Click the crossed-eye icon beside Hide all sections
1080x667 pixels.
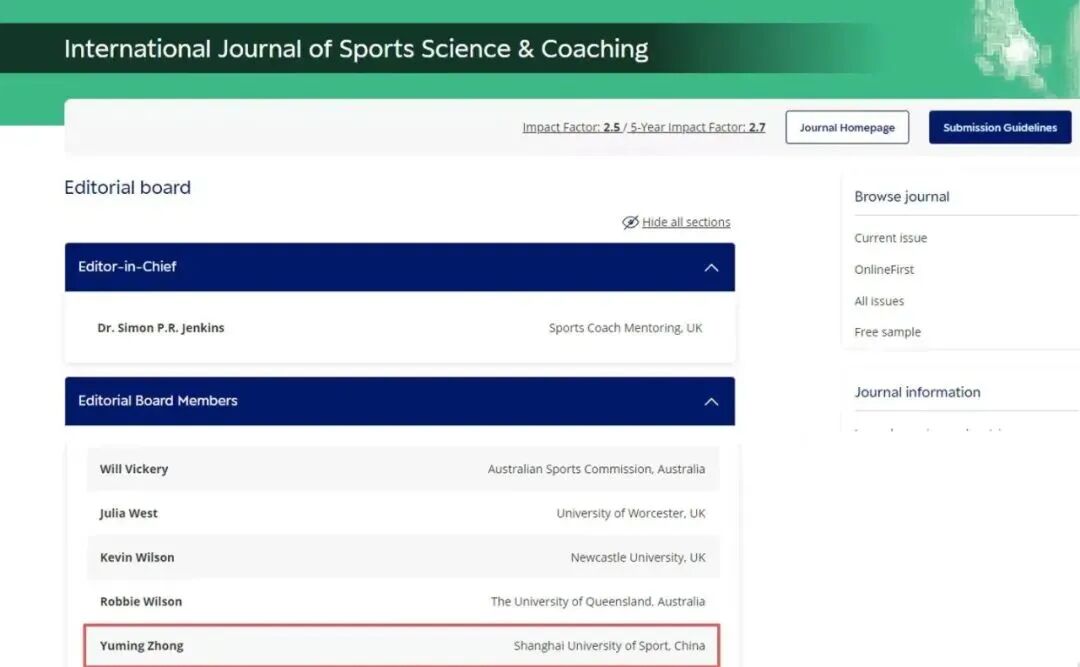(x=630, y=222)
